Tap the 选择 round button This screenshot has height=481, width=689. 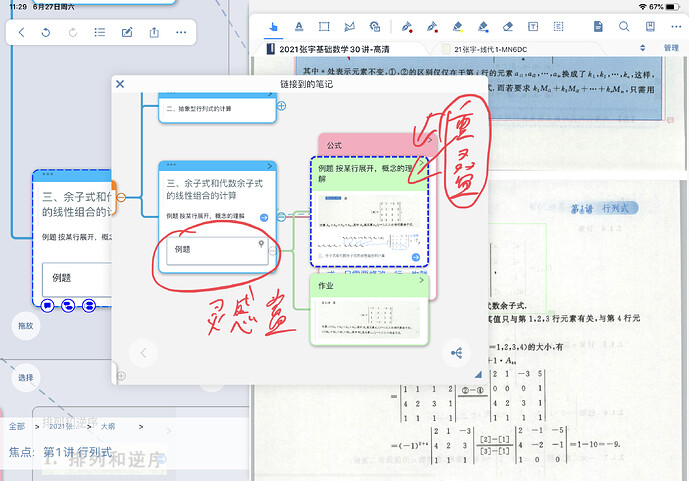pos(25,377)
